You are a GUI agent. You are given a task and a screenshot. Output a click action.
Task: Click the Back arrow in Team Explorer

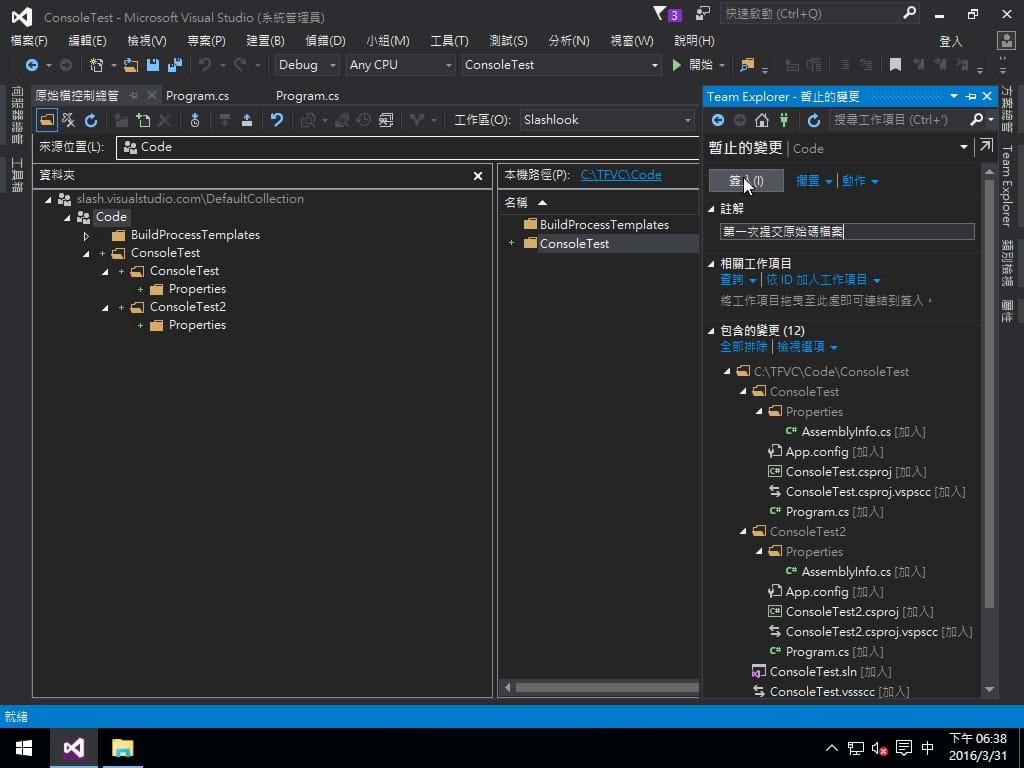718,120
